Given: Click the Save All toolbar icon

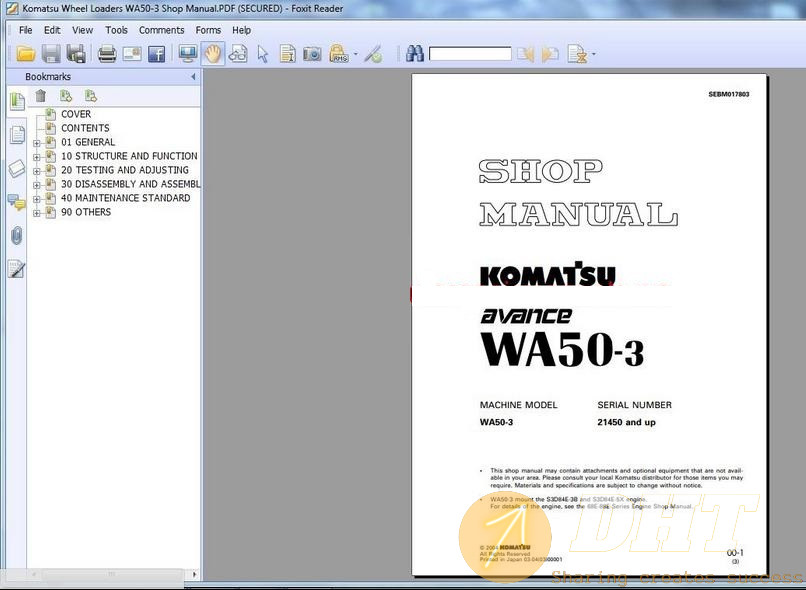Looking at the screenshot, I should tap(76, 53).
